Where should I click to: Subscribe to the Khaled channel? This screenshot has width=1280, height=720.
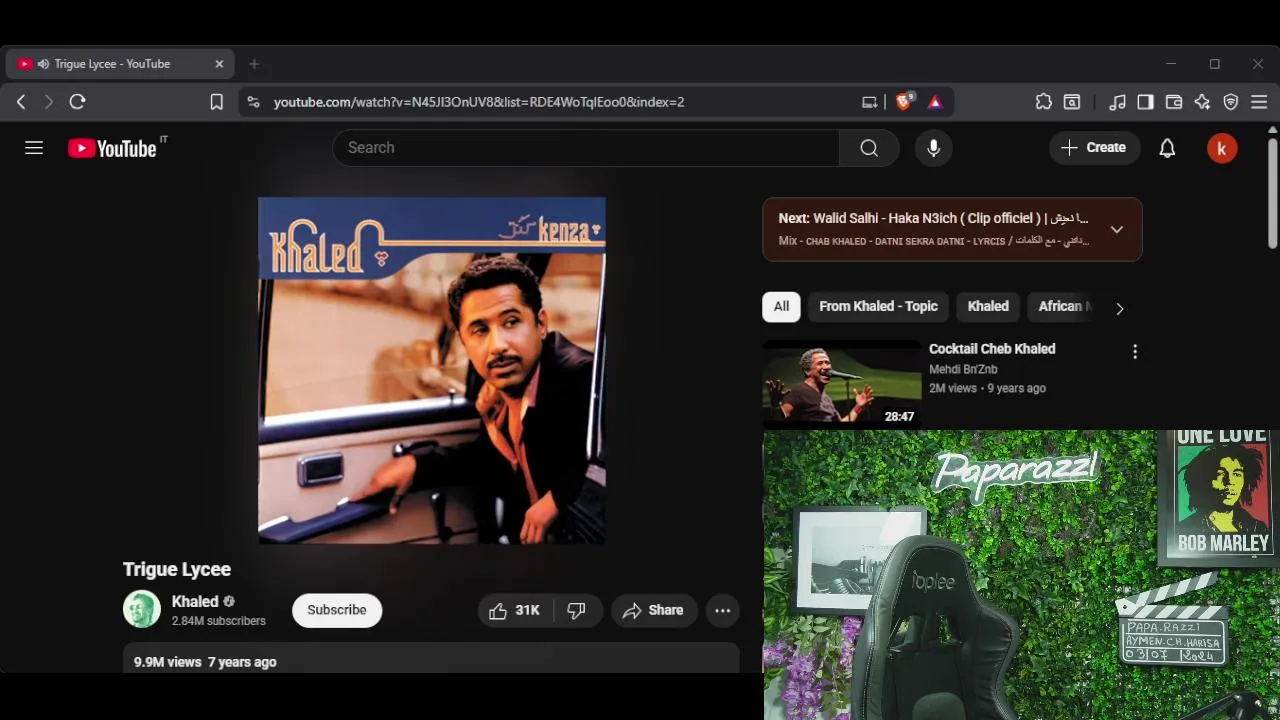coord(337,610)
